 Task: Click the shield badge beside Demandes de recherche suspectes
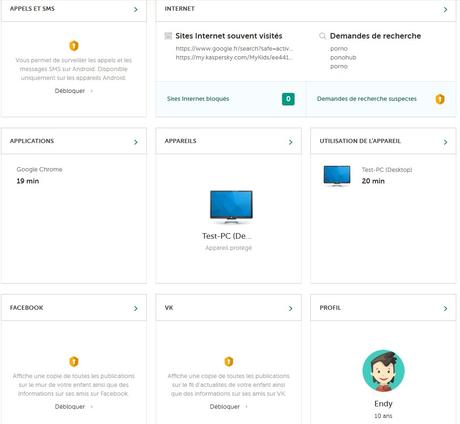coord(440,99)
